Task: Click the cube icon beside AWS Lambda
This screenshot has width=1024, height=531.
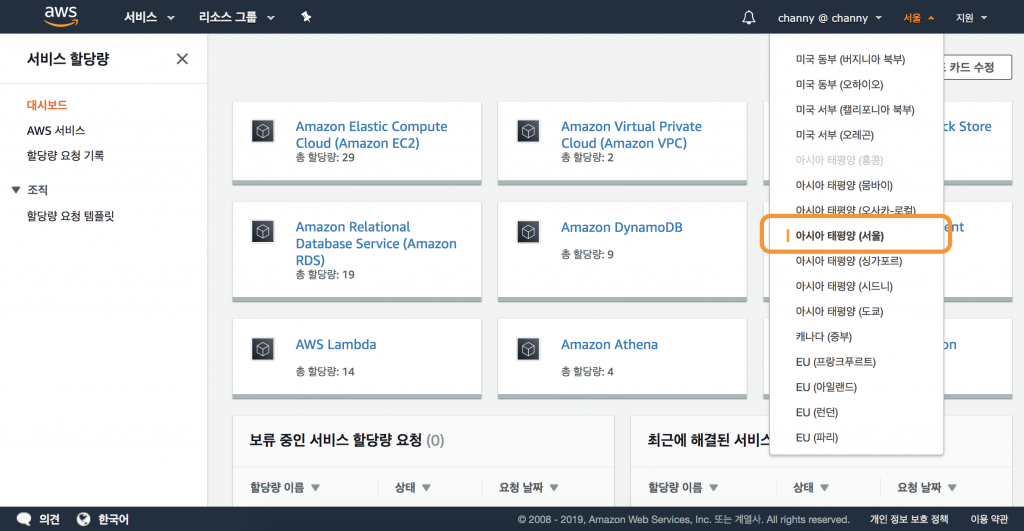Action: 263,349
